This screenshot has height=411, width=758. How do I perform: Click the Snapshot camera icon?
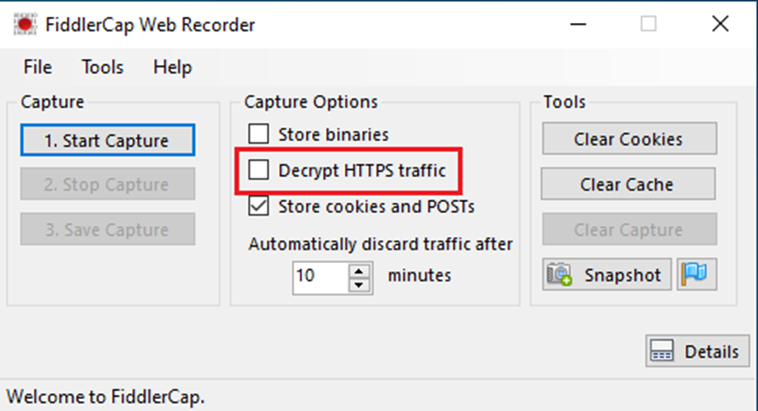tap(559, 275)
